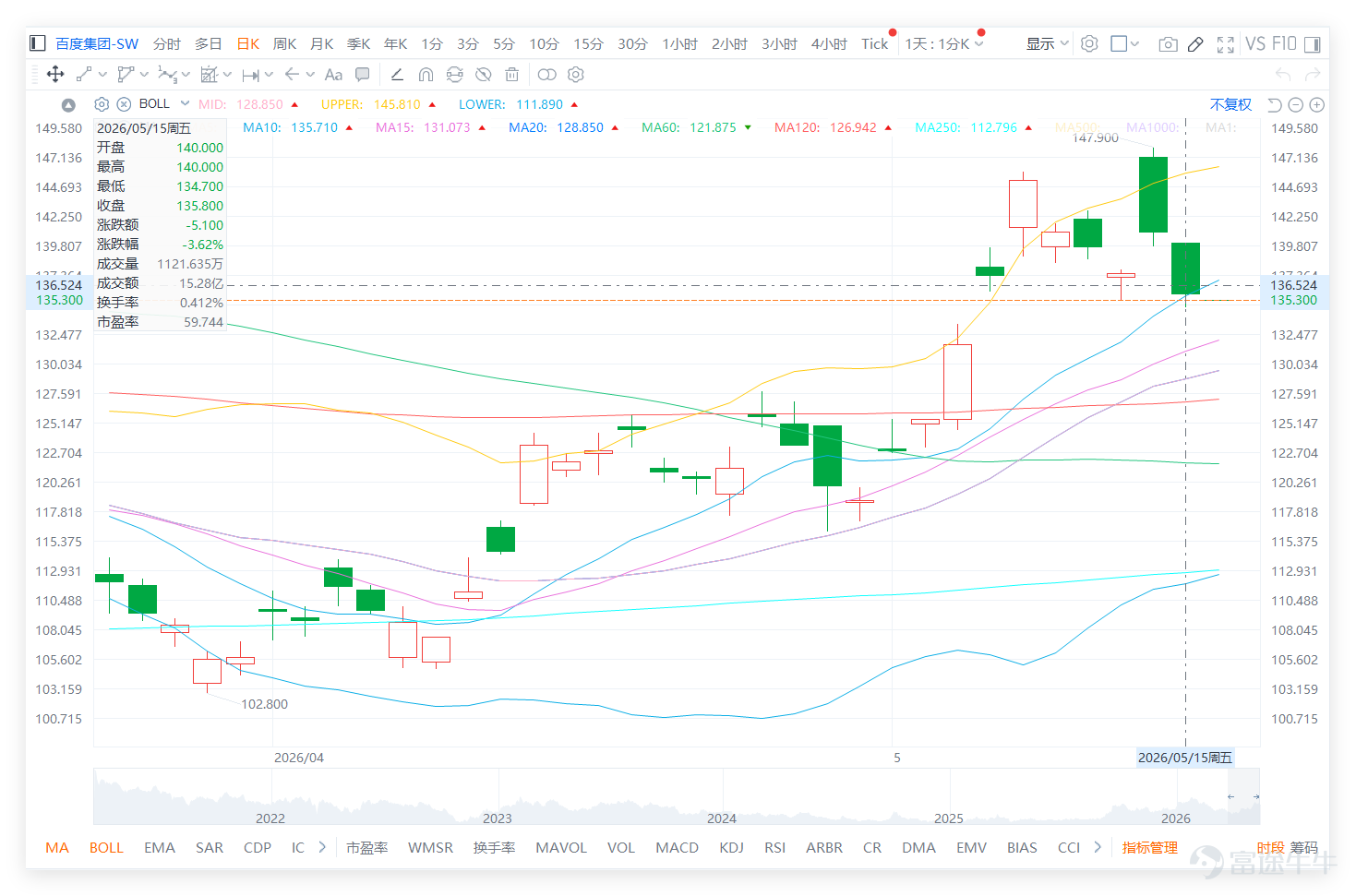
Task: Show more sub indicators chevron after CCI
Action: pos(1098,846)
